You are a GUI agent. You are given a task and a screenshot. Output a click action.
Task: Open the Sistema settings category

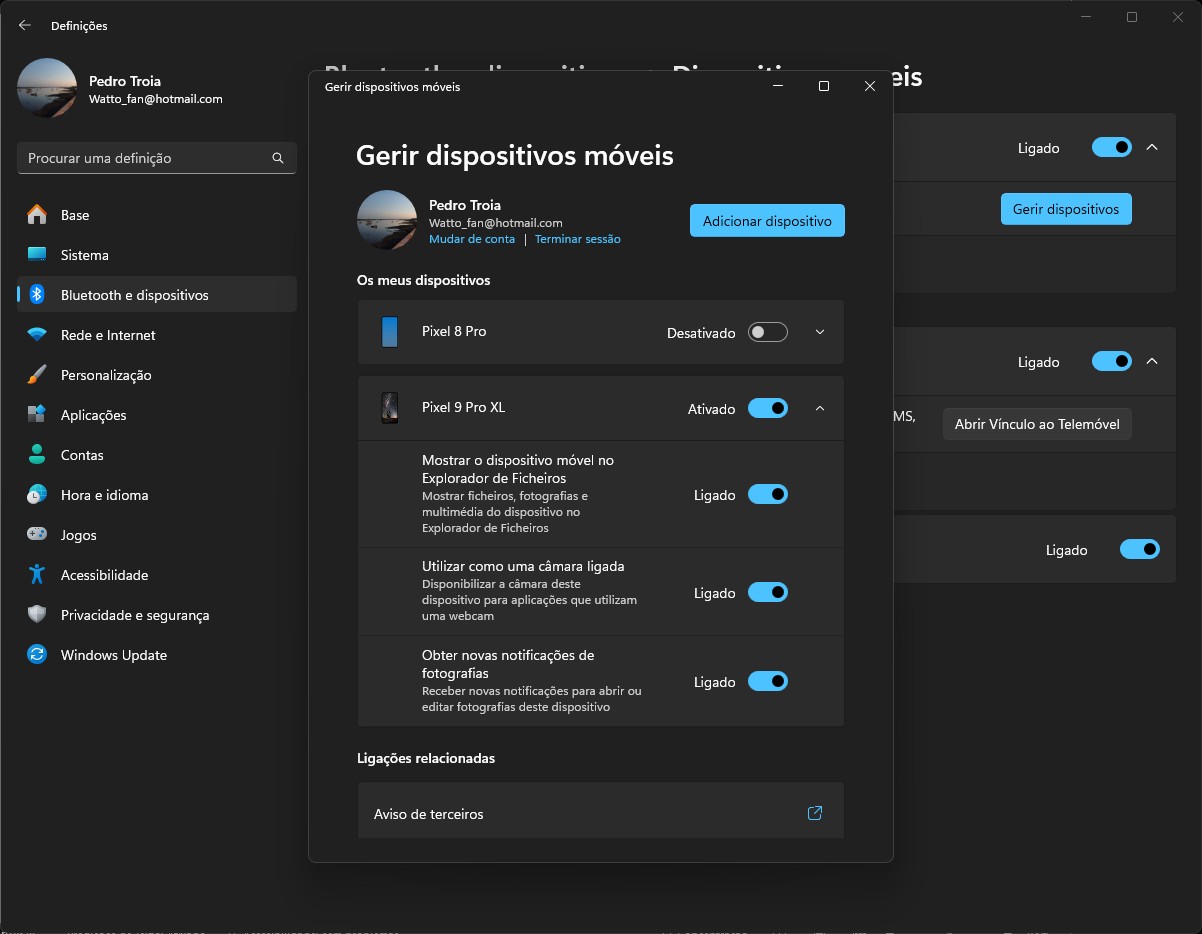(x=84, y=255)
